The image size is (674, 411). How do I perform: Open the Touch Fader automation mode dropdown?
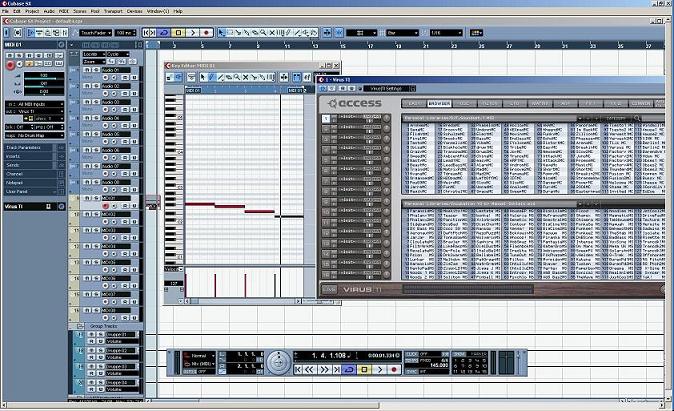96,33
